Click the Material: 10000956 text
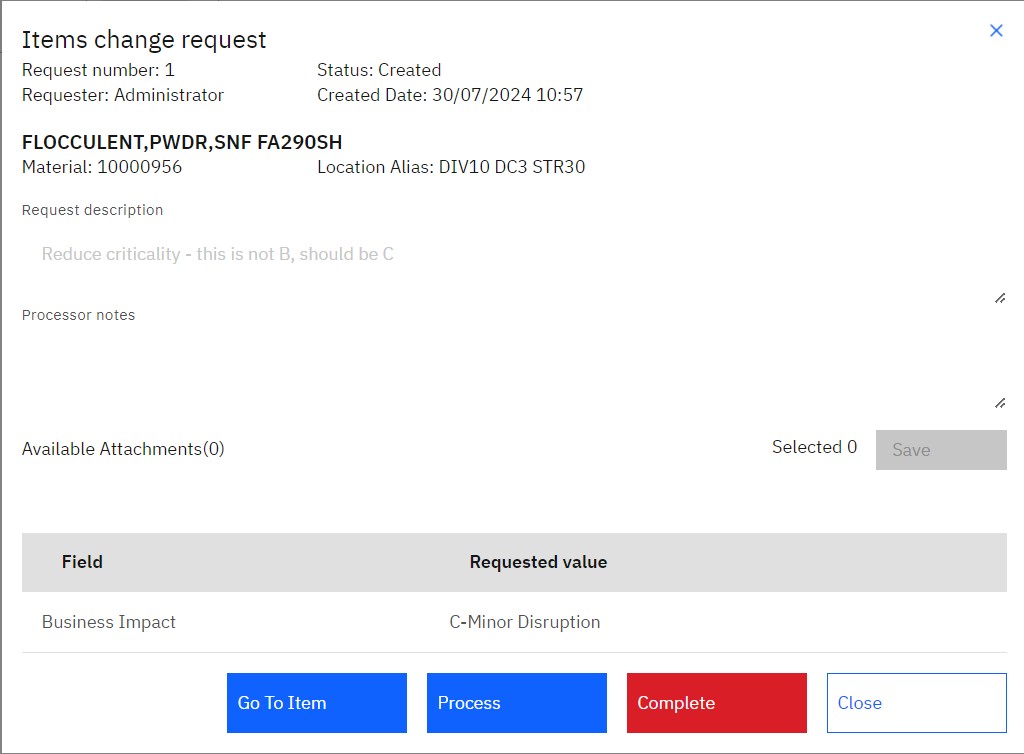The image size is (1024, 754). pos(102,167)
